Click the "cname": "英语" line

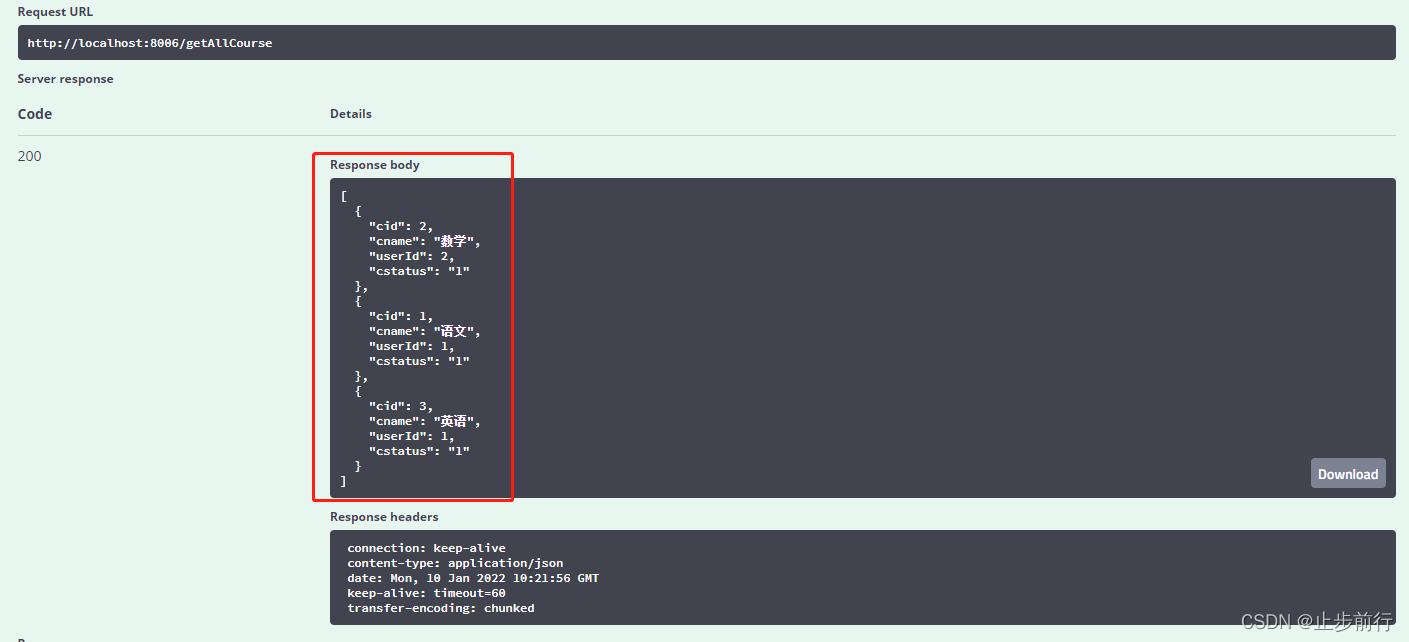point(425,421)
